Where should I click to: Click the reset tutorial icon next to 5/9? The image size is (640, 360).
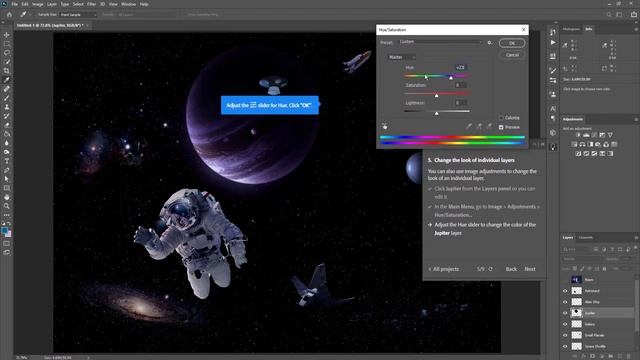click(491, 269)
